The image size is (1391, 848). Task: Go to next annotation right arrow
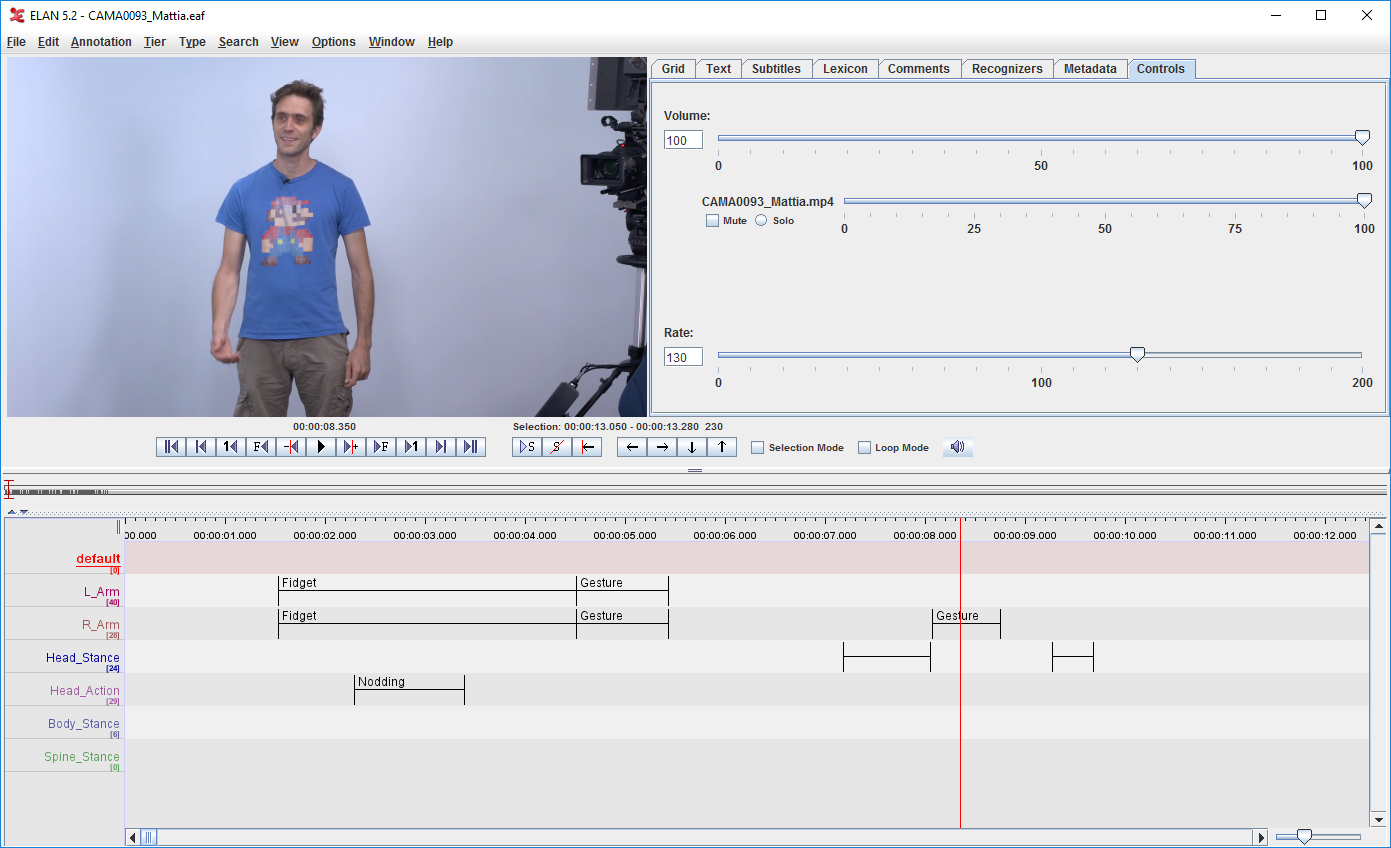[x=662, y=447]
